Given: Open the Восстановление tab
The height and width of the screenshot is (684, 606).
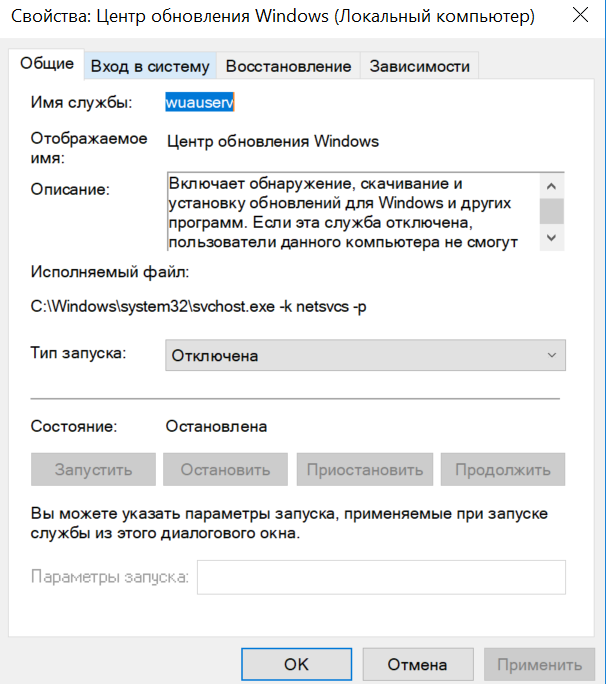Looking at the screenshot, I should [288, 66].
